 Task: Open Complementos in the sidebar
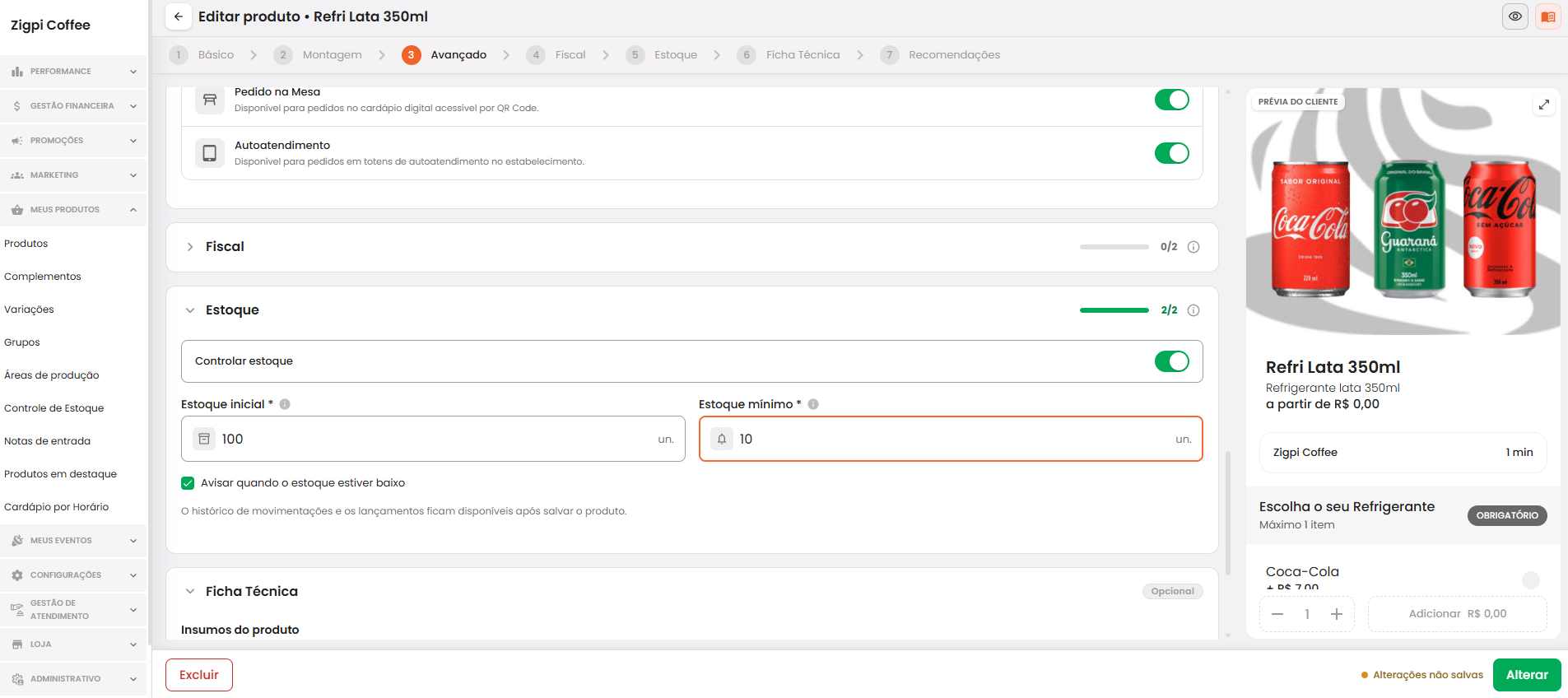(43, 277)
